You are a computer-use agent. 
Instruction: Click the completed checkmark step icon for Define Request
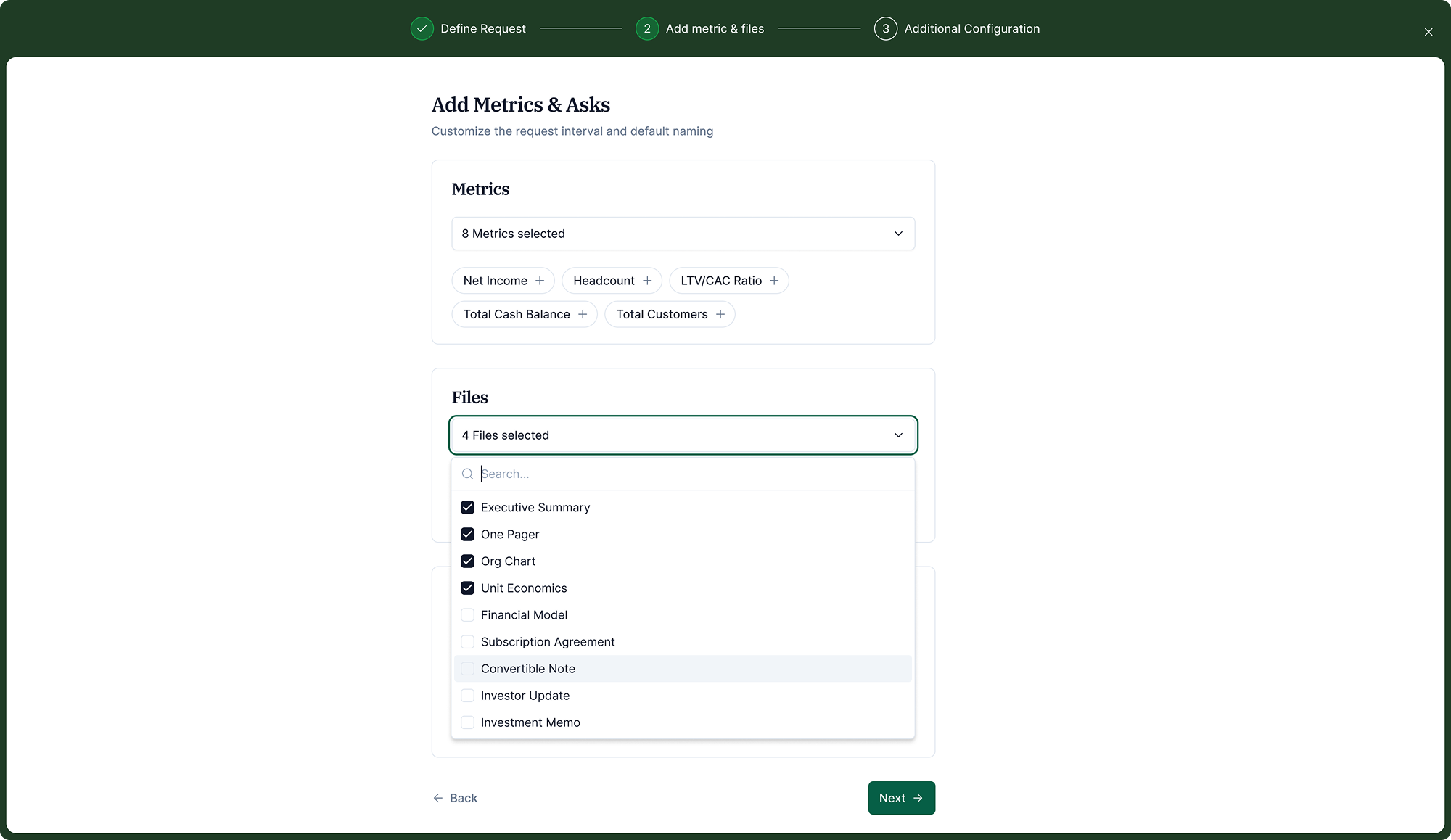tap(422, 28)
